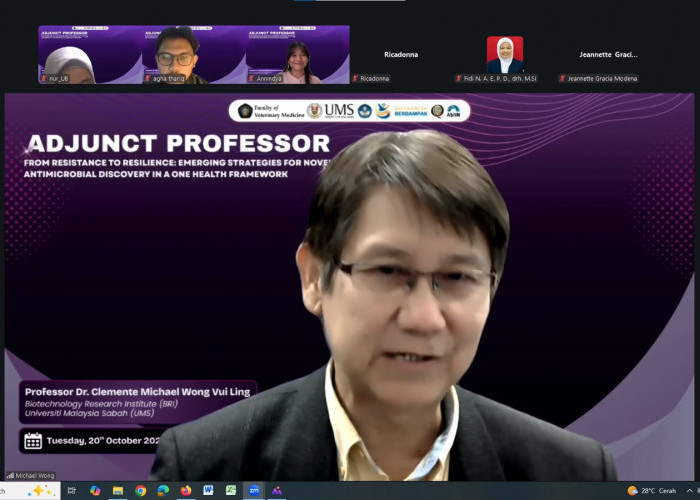The image size is (700, 500).
Task: Open Microsoft Word from the taskbar
Action: 208,490
